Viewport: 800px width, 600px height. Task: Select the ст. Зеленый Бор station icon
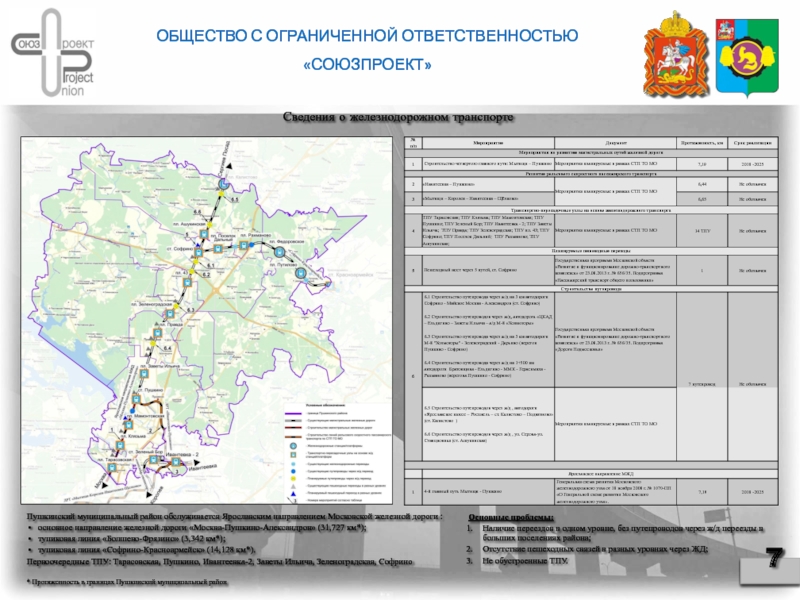[x=154, y=460]
